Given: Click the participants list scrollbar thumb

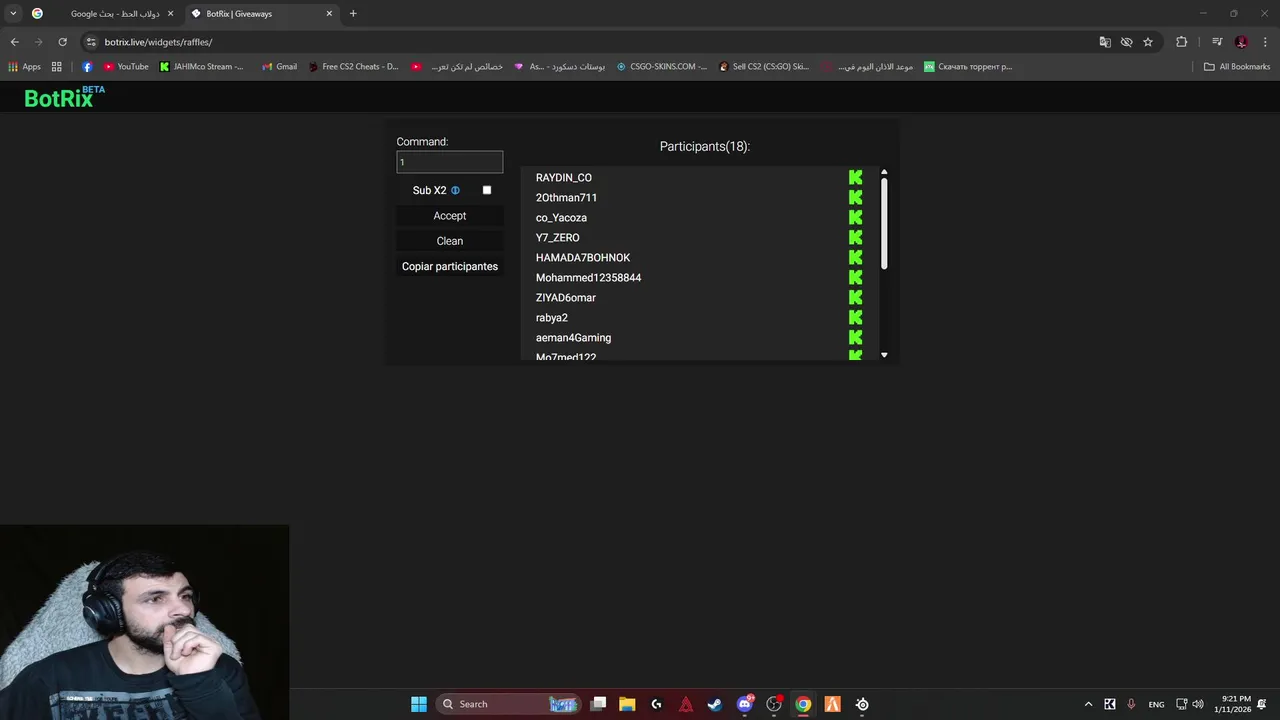Looking at the screenshot, I should pyautogui.click(x=884, y=222).
